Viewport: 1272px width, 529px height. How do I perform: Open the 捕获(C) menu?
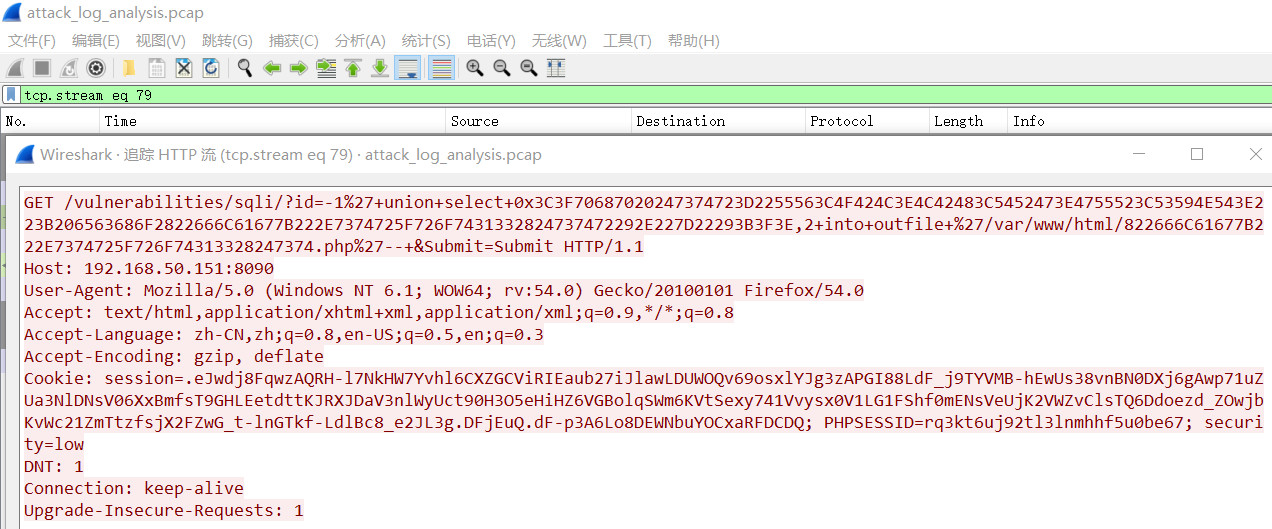point(294,41)
